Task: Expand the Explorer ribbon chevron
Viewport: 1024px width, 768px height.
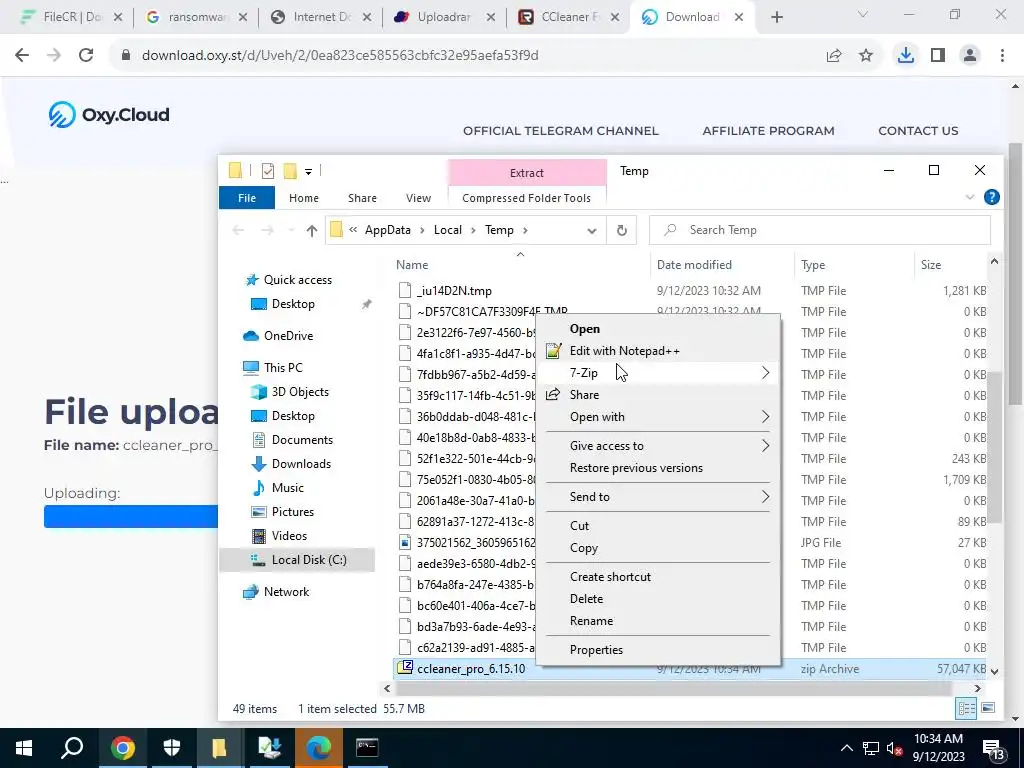Action: (970, 197)
